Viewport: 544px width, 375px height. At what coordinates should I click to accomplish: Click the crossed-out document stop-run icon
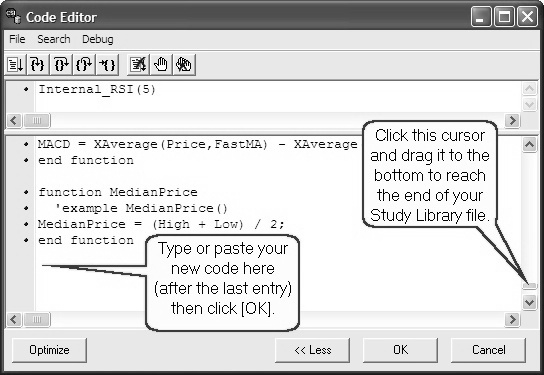138,65
